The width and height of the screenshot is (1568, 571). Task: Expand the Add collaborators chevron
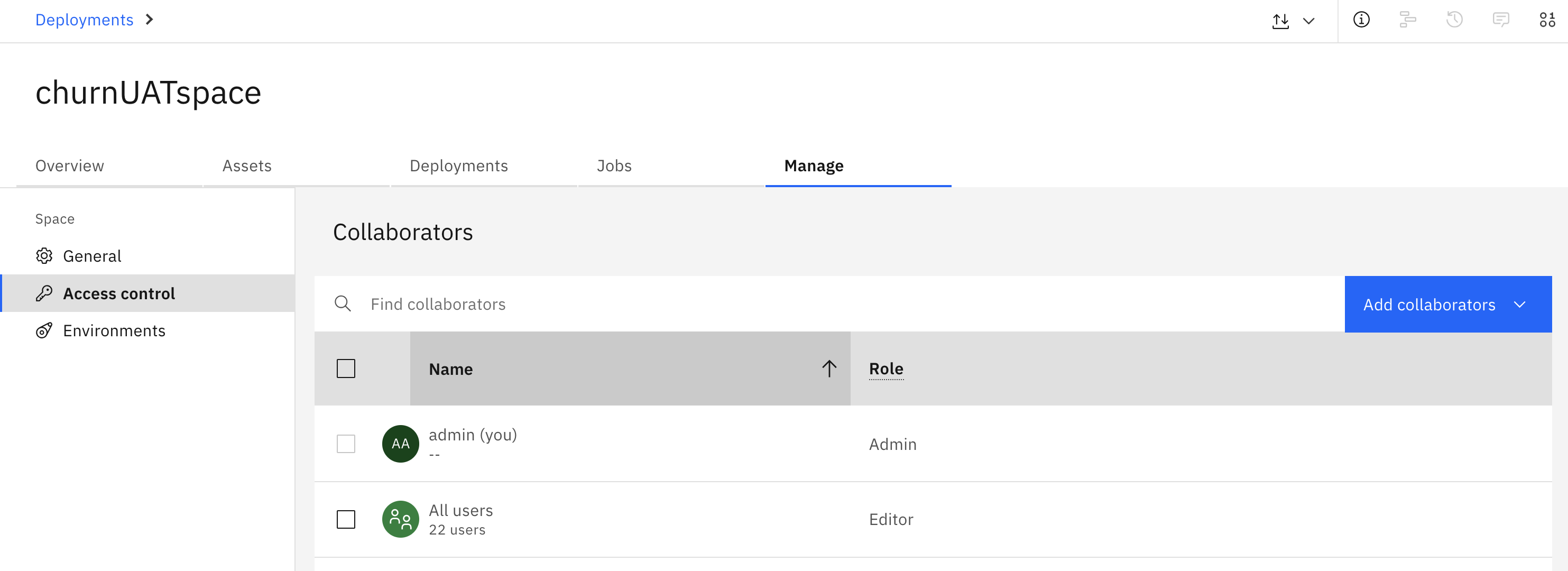(1519, 305)
